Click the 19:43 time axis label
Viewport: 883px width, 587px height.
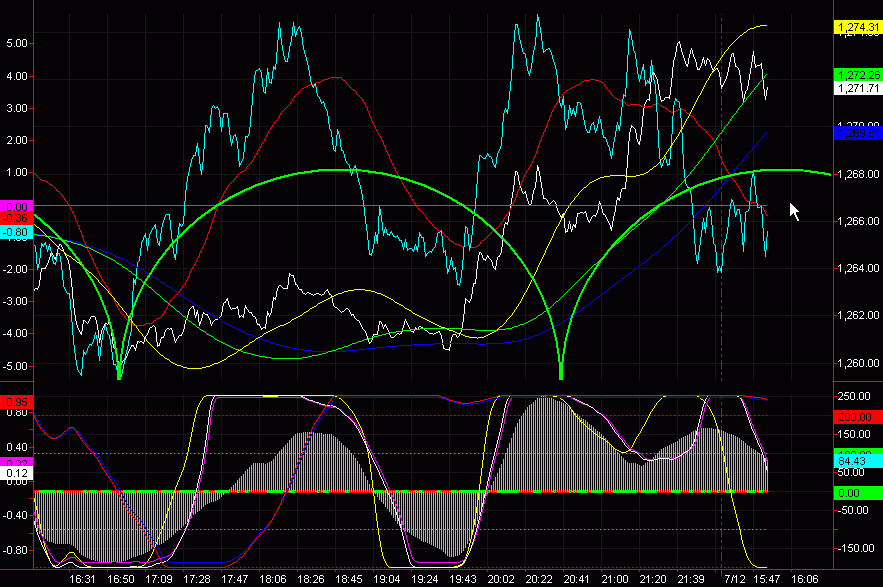(462, 579)
